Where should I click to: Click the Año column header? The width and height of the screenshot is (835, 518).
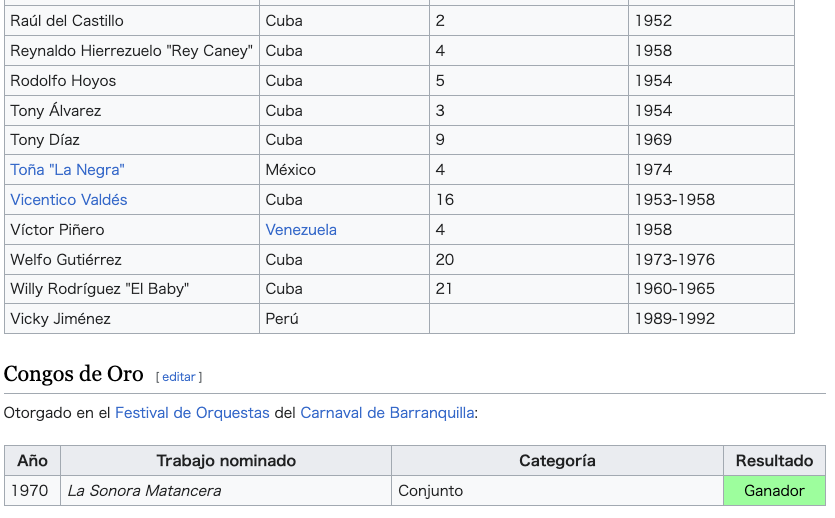[32, 461]
